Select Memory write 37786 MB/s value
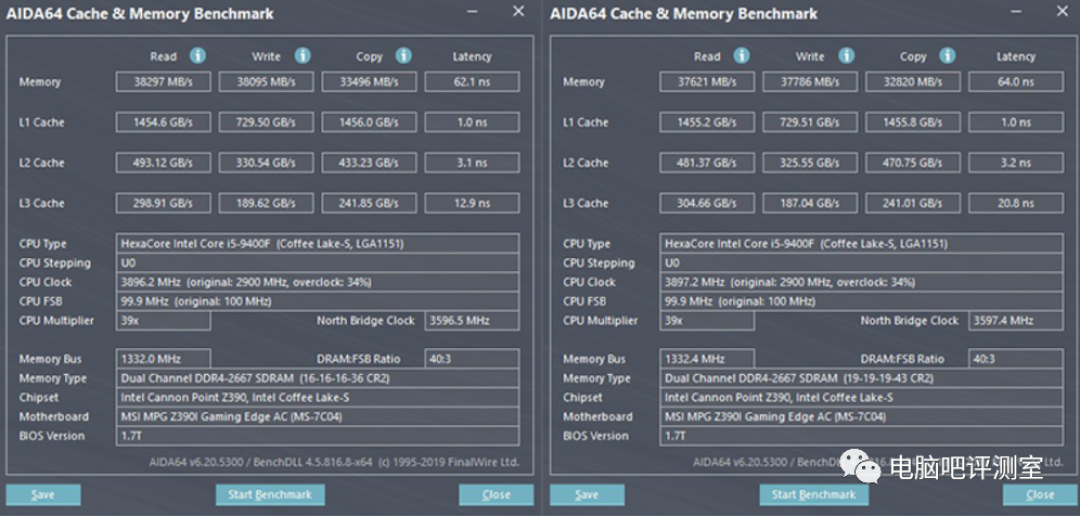Image resolution: width=1080 pixels, height=516 pixels. (x=810, y=82)
